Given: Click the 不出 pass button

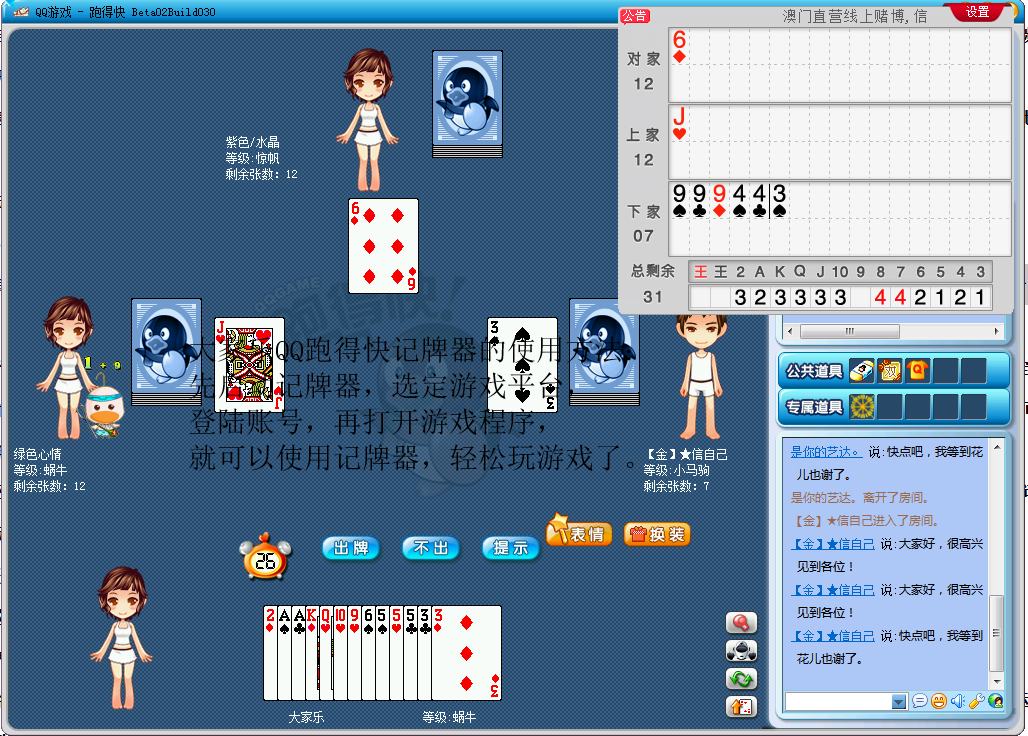Looking at the screenshot, I should pyautogui.click(x=431, y=548).
